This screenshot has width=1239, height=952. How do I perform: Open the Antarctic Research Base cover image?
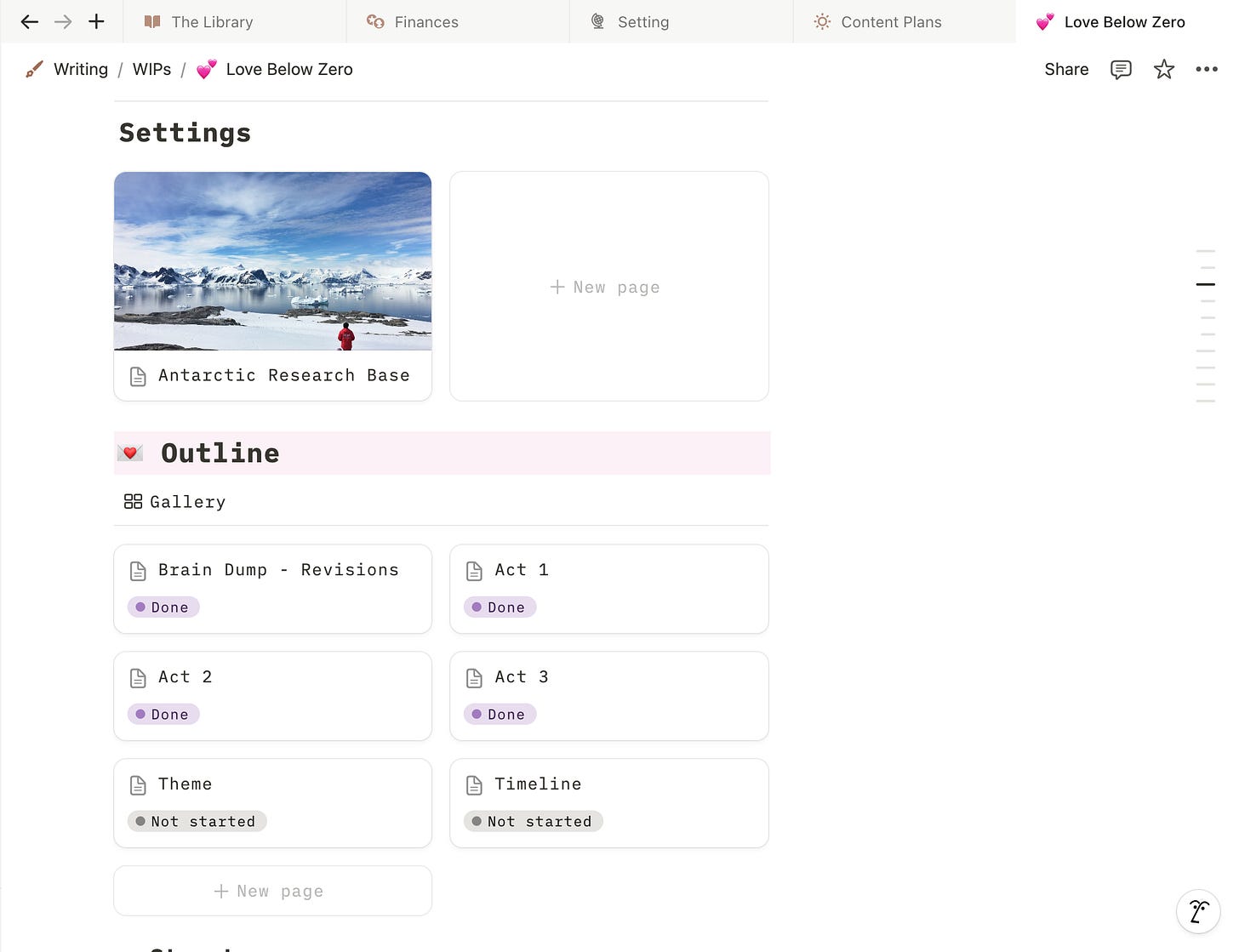(x=272, y=261)
